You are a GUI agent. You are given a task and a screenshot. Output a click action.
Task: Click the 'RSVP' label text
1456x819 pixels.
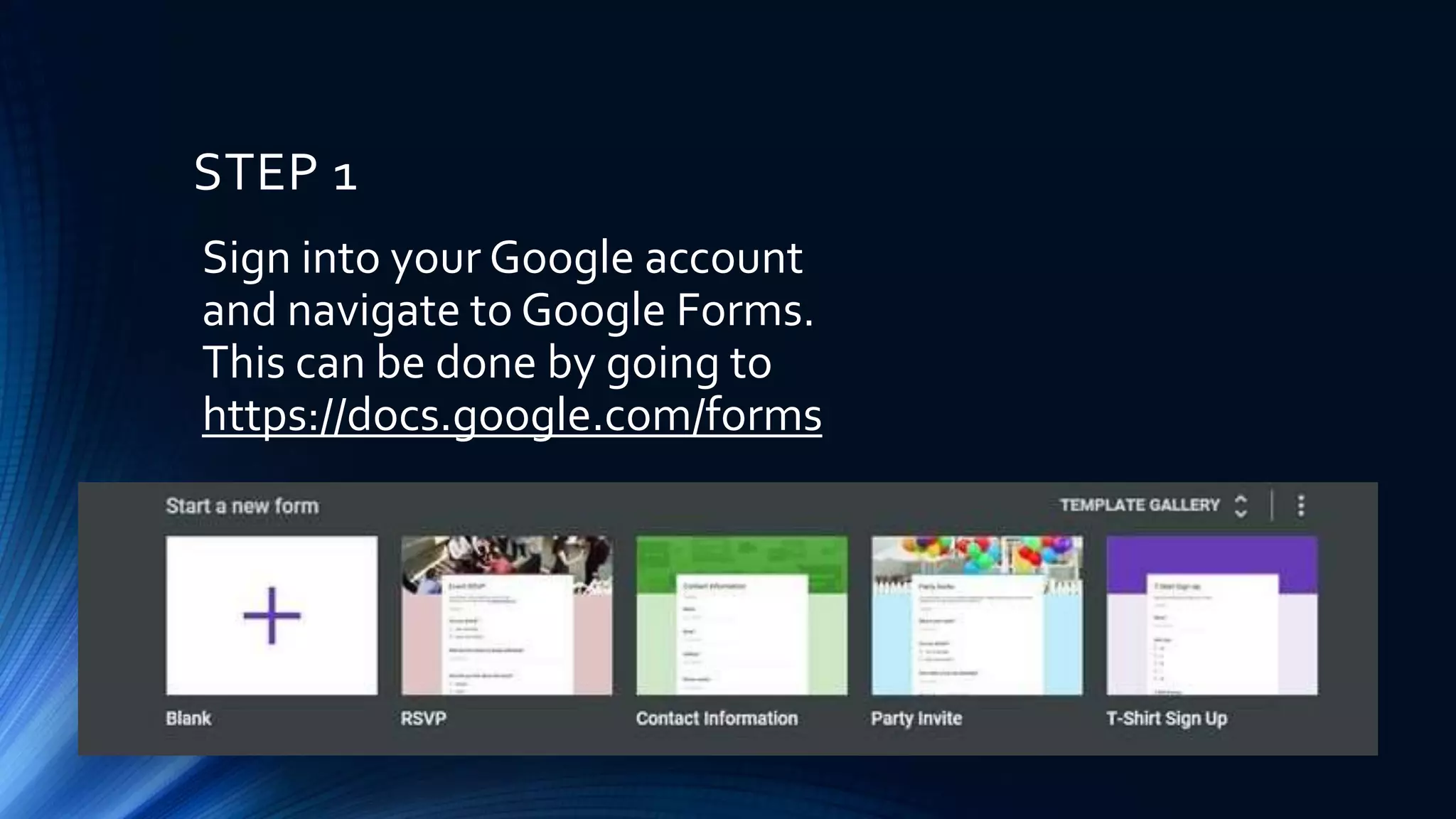(x=424, y=718)
